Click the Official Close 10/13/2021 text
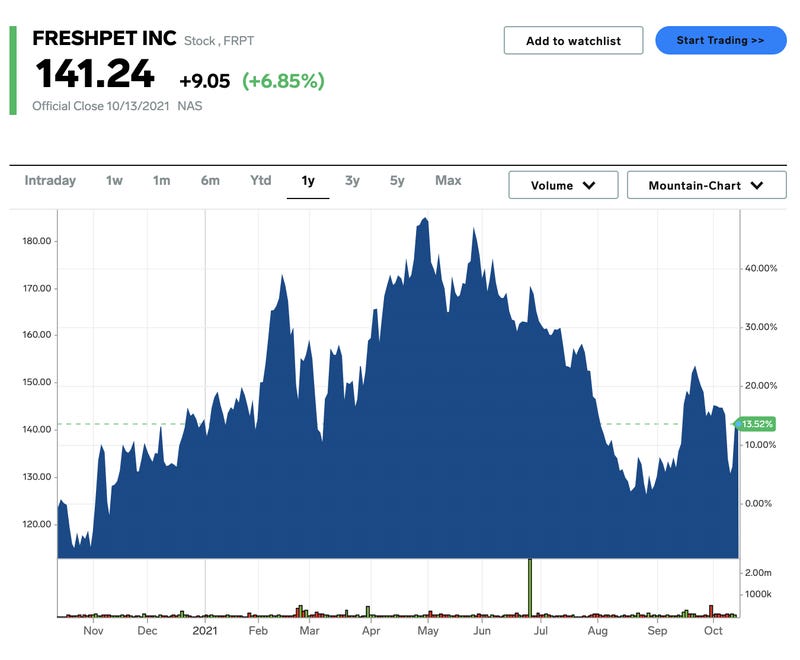Viewport: 800px width, 660px height. 101,106
